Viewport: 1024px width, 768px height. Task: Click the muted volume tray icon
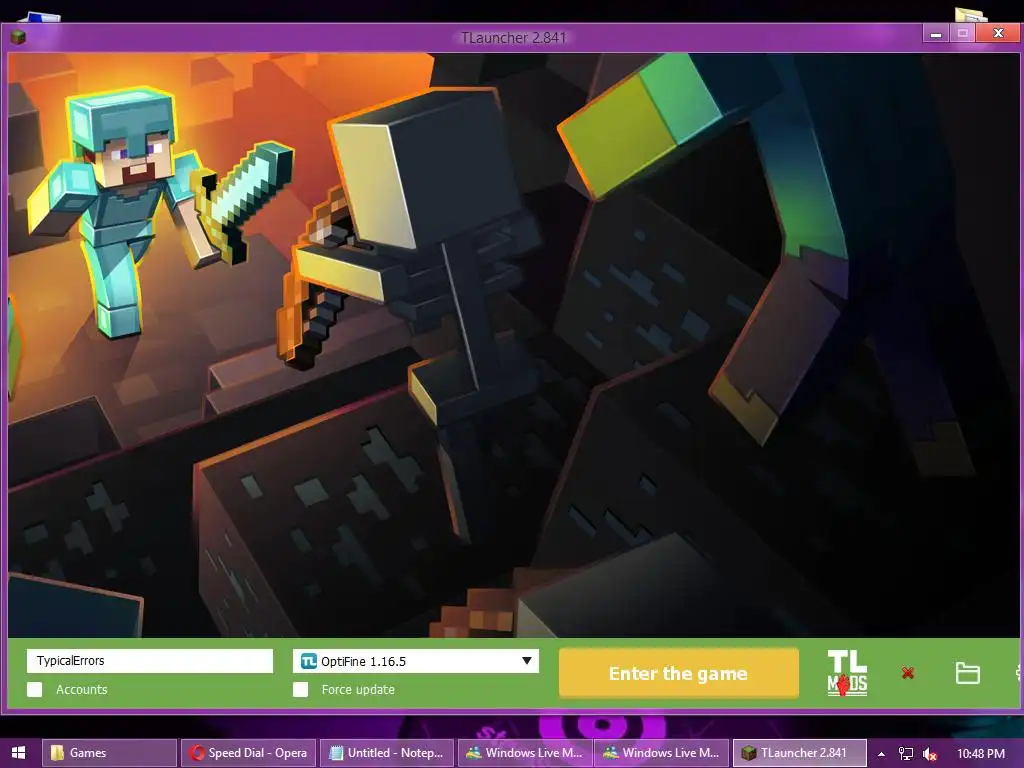point(930,754)
